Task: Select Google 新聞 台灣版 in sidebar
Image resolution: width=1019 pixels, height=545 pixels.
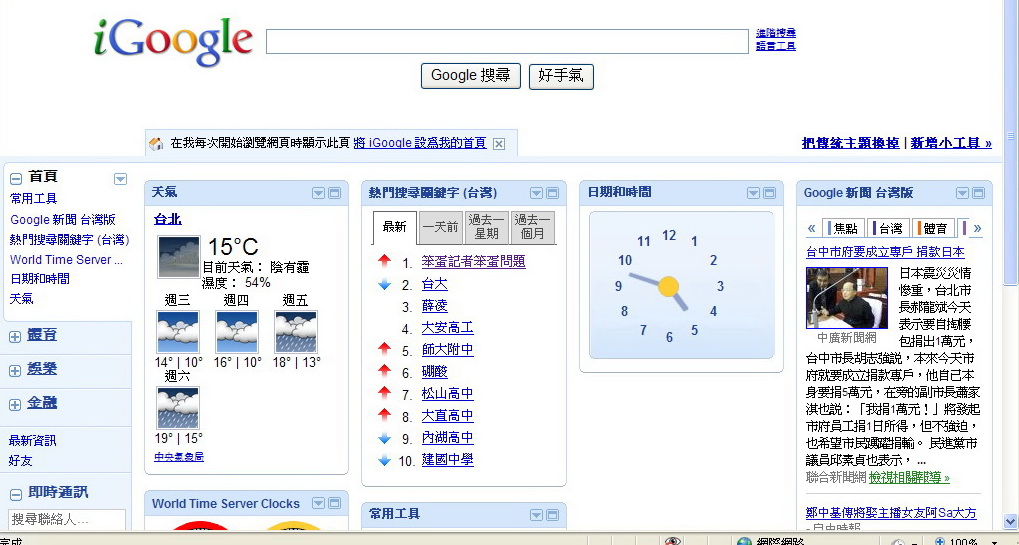Action: (x=63, y=220)
